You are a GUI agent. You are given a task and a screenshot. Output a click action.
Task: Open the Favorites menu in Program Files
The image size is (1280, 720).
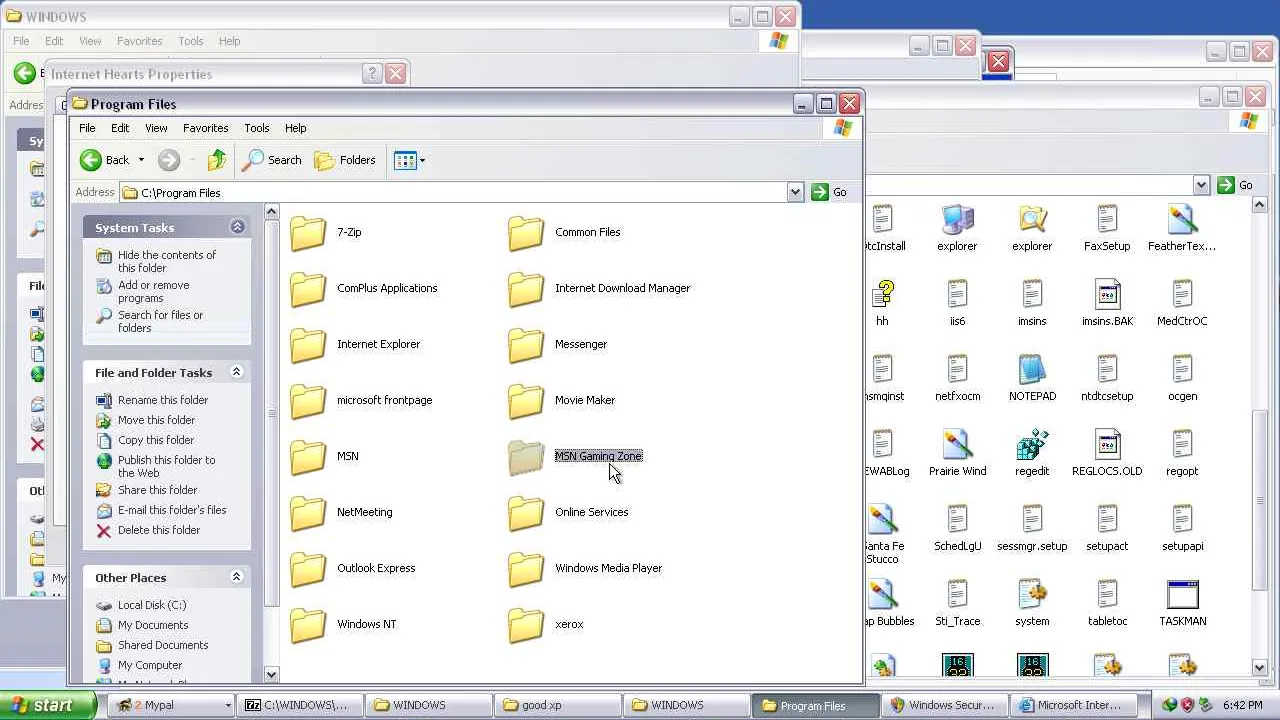pyautogui.click(x=206, y=128)
